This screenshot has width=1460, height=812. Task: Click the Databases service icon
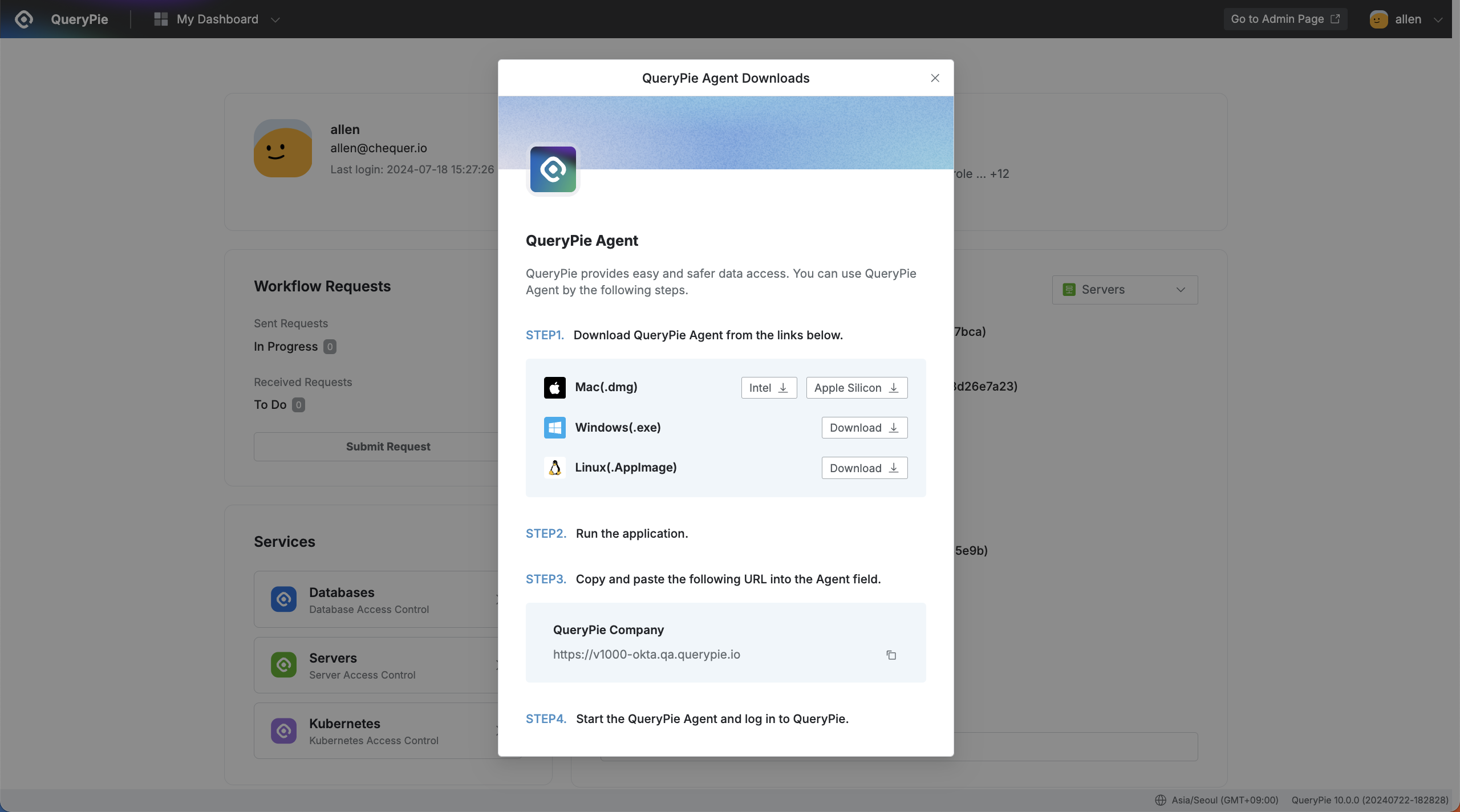point(283,599)
